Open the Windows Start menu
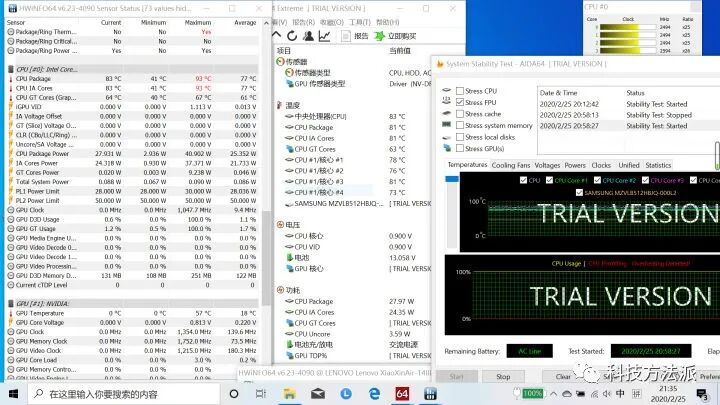 [13, 394]
